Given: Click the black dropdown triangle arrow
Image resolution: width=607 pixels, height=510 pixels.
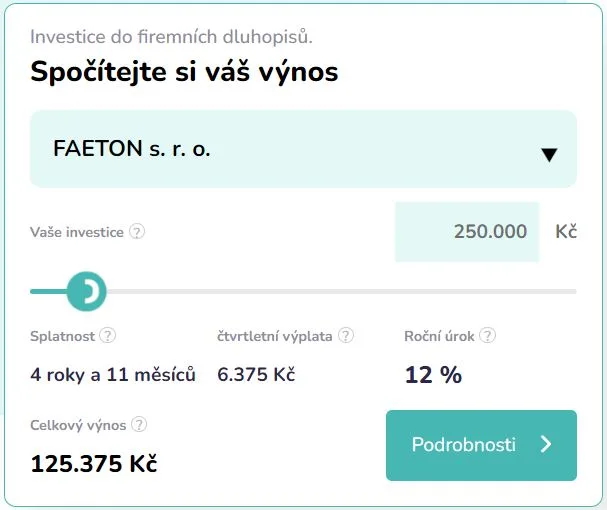Looking at the screenshot, I should pos(549,155).
